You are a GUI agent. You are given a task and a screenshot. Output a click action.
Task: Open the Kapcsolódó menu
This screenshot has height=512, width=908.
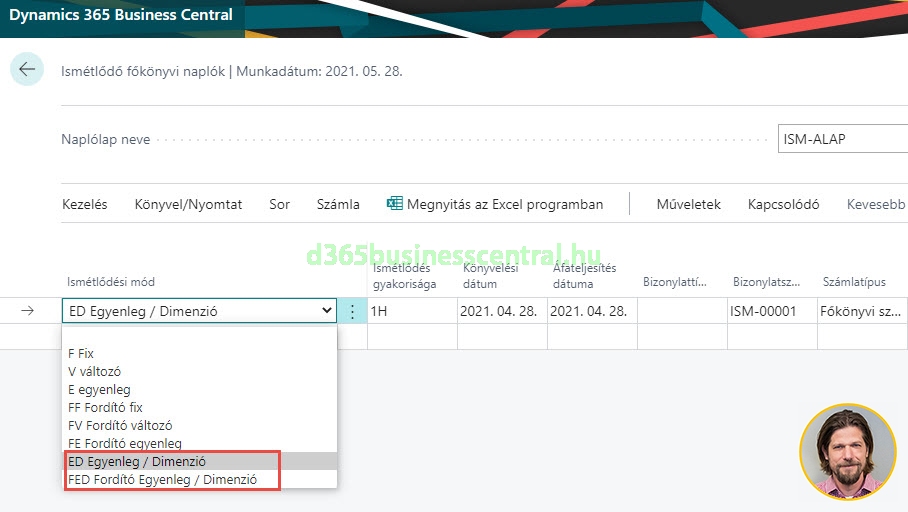point(783,204)
